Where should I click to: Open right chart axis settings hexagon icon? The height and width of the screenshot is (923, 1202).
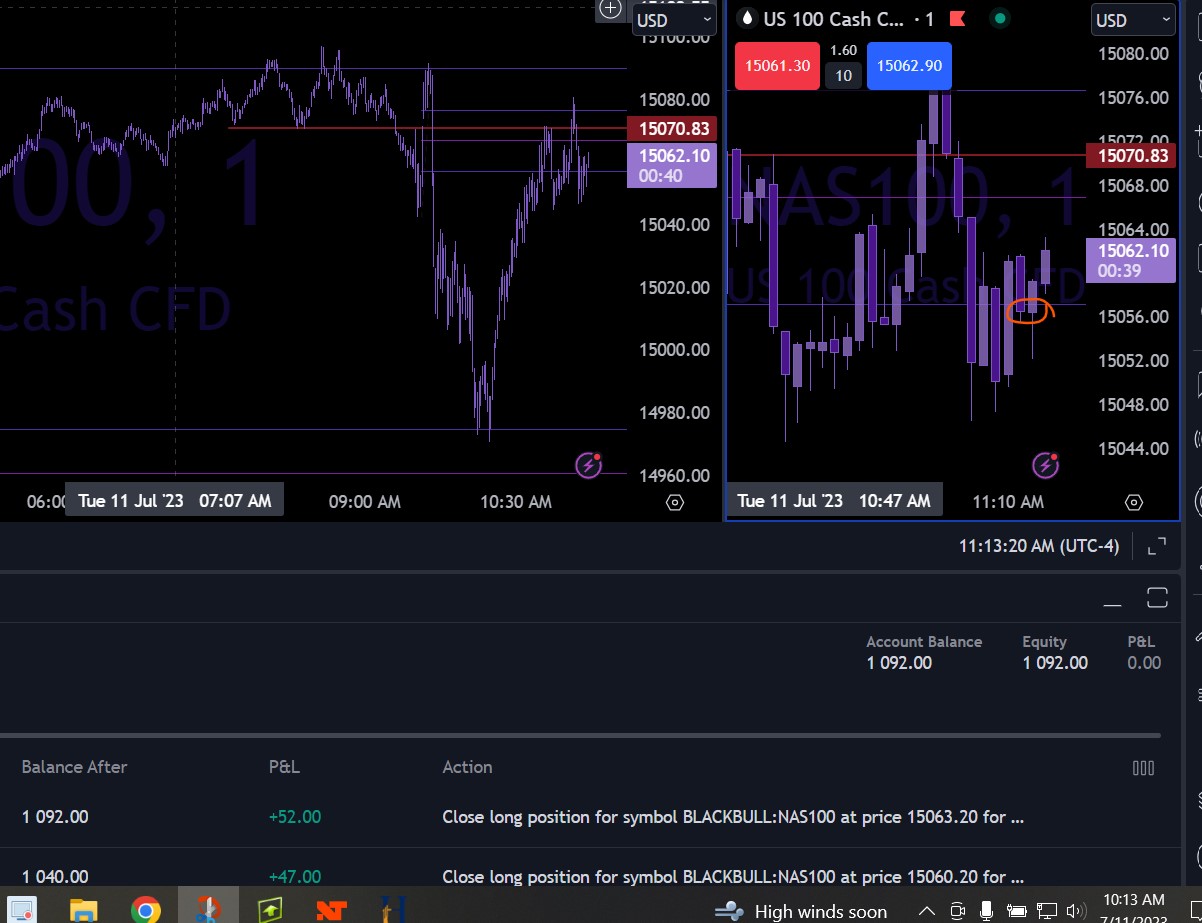pyautogui.click(x=1133, y=502)
